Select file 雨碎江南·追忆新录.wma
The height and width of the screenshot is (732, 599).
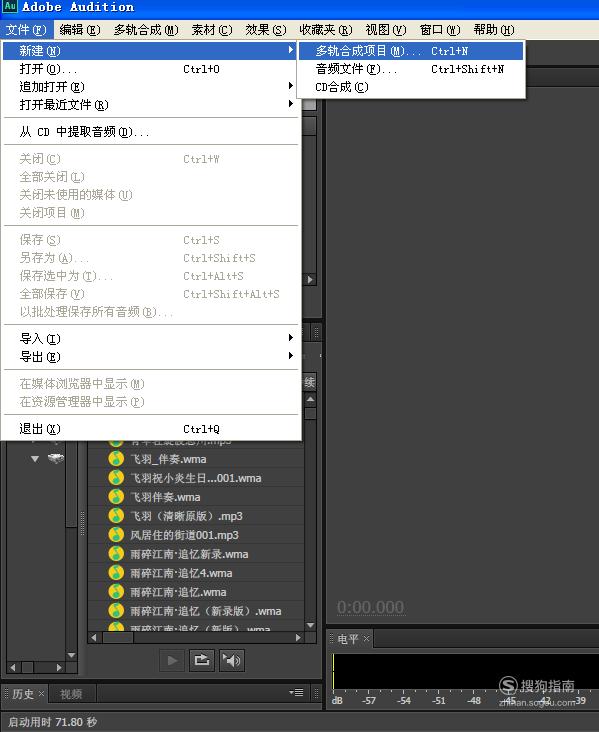click(x=196, y=554)
